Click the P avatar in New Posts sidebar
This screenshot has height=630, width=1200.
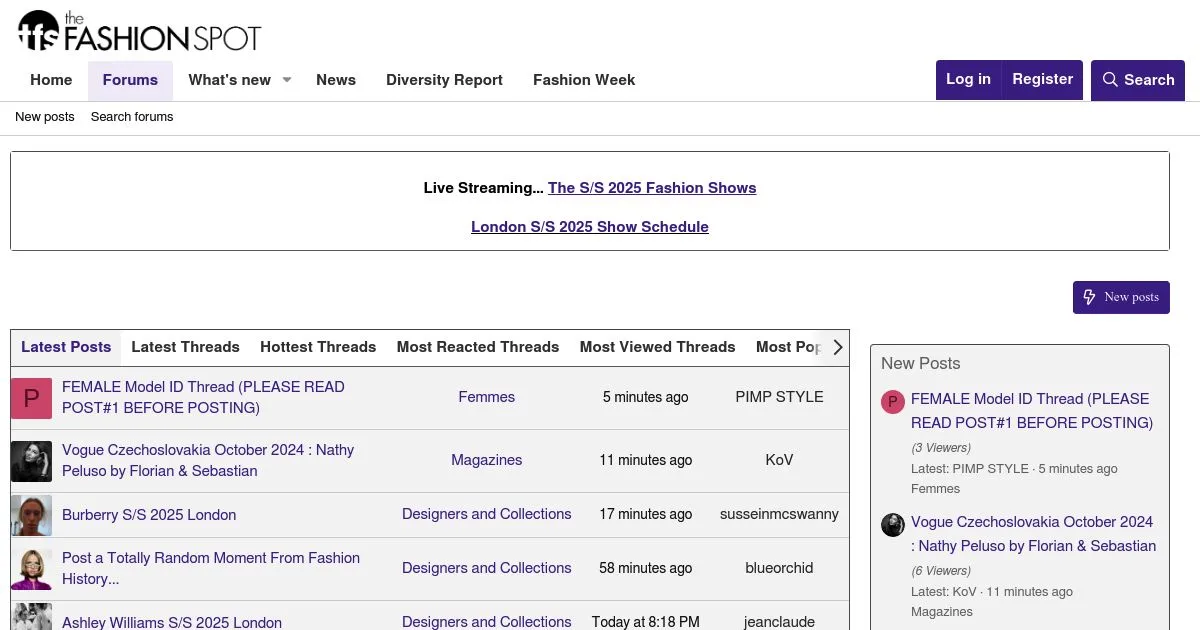pyautogui.click(x=892, y=402)
